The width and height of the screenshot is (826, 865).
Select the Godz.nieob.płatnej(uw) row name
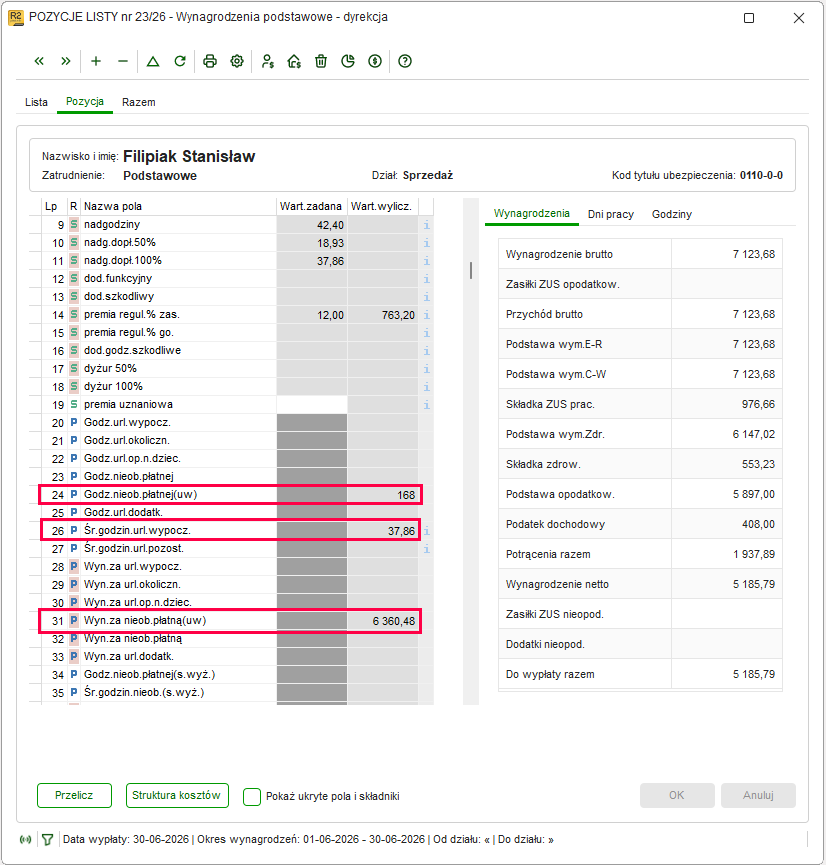[140, 494]
